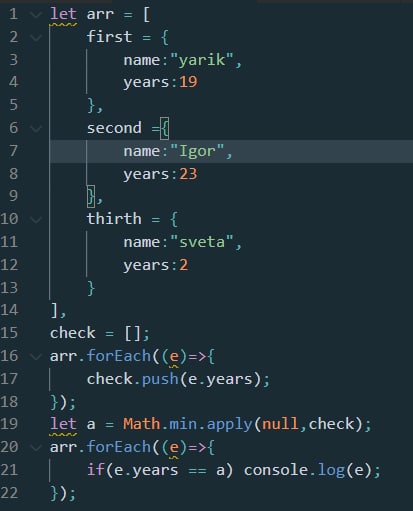
Task: Click the number 23 after years
Action: [188, 174]
